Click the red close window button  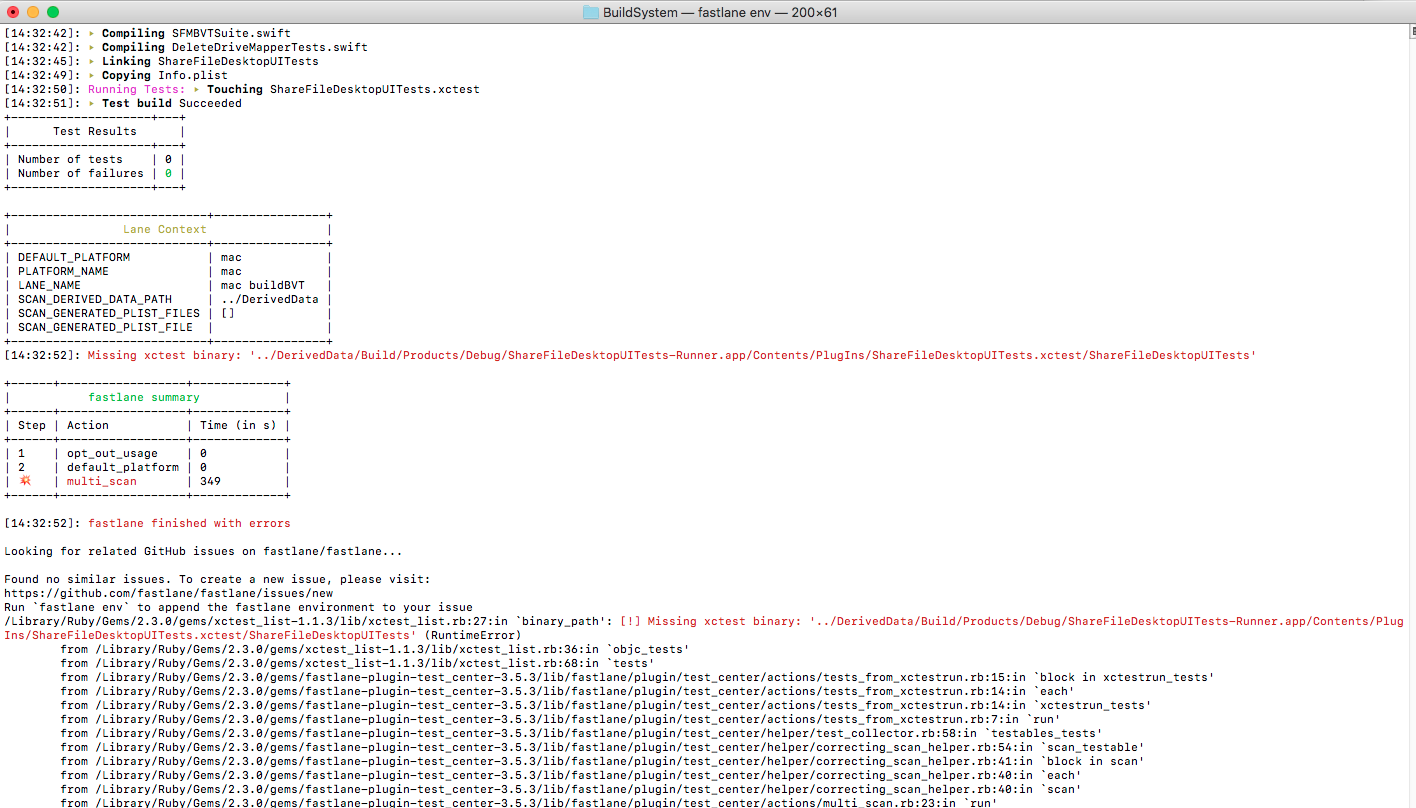point(13,12)
